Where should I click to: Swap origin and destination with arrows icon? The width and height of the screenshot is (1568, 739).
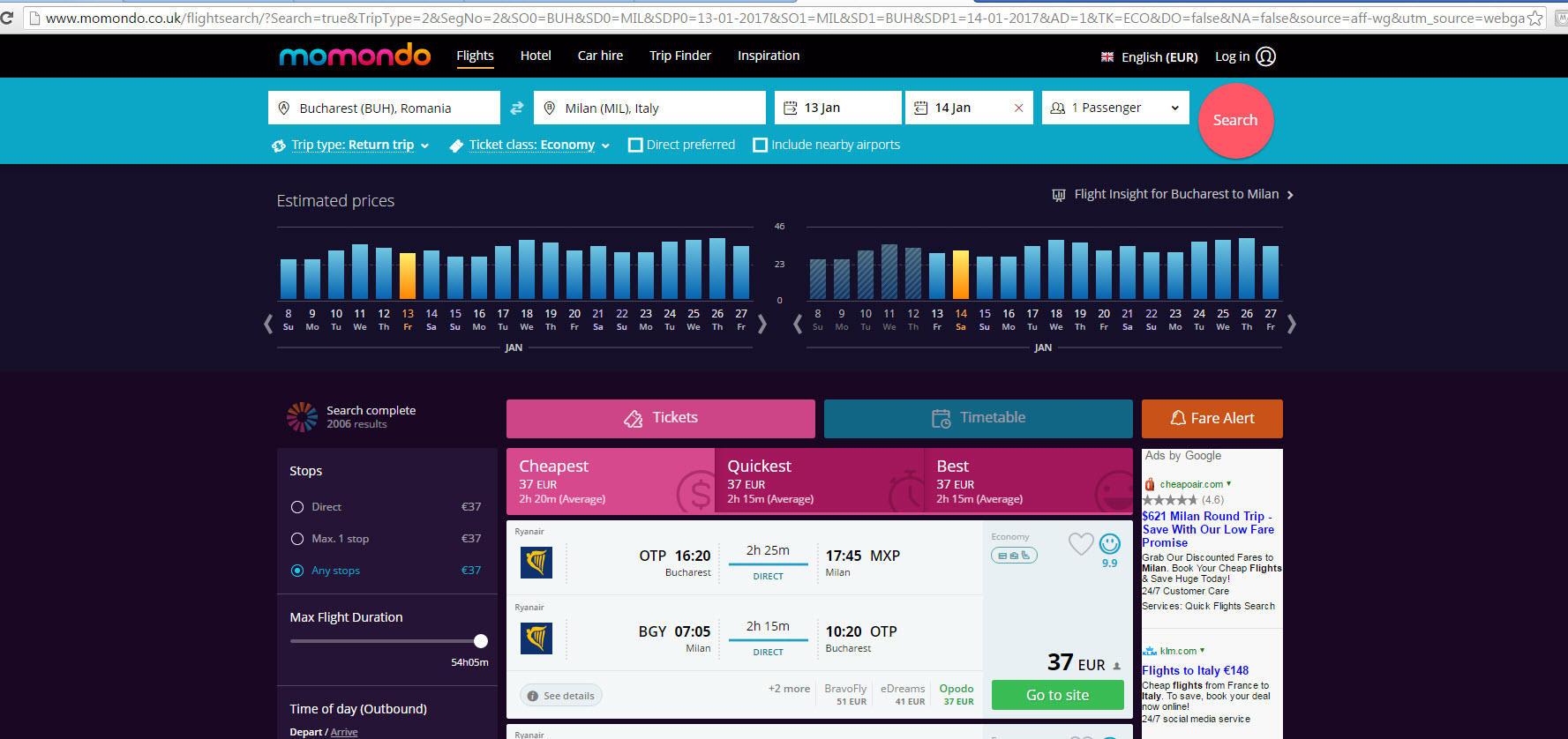(x=517, y=108)
